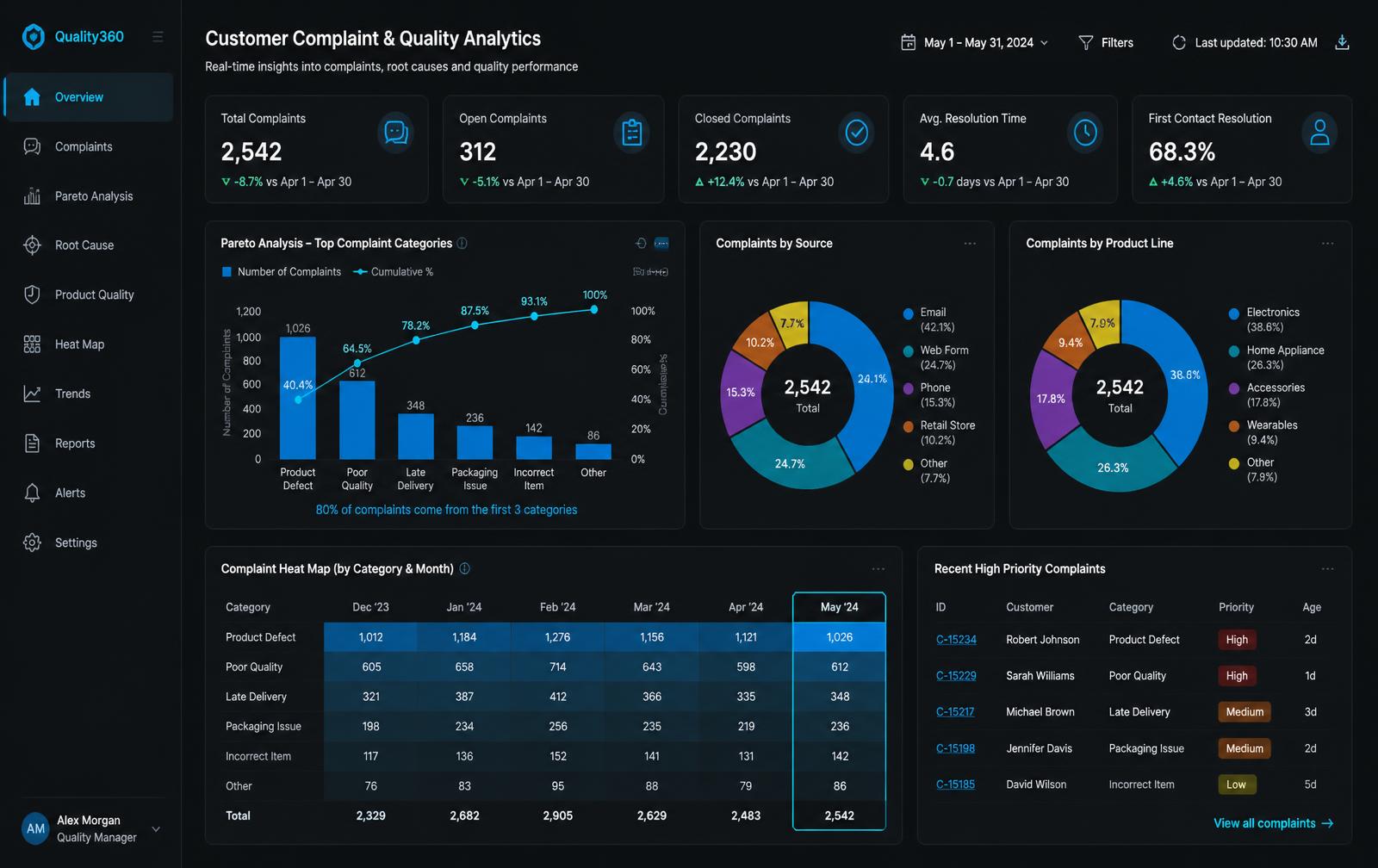
Task: Go to Pareto Analysis in sidebar
Action: click(x=89, y=196)
